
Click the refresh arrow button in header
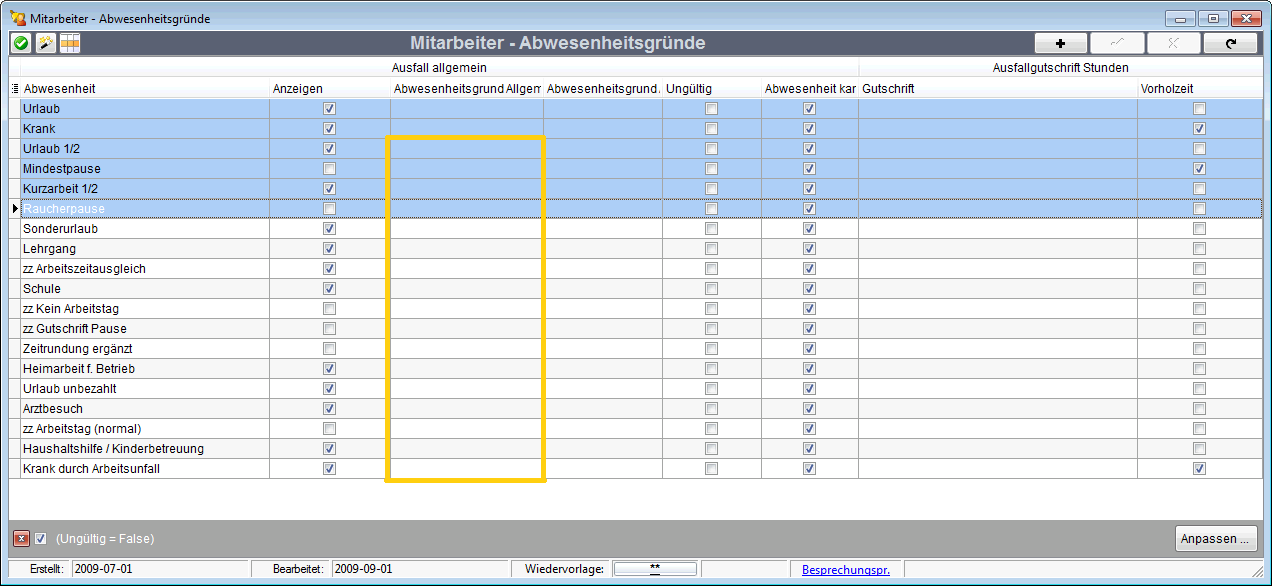coord(1230,43)
